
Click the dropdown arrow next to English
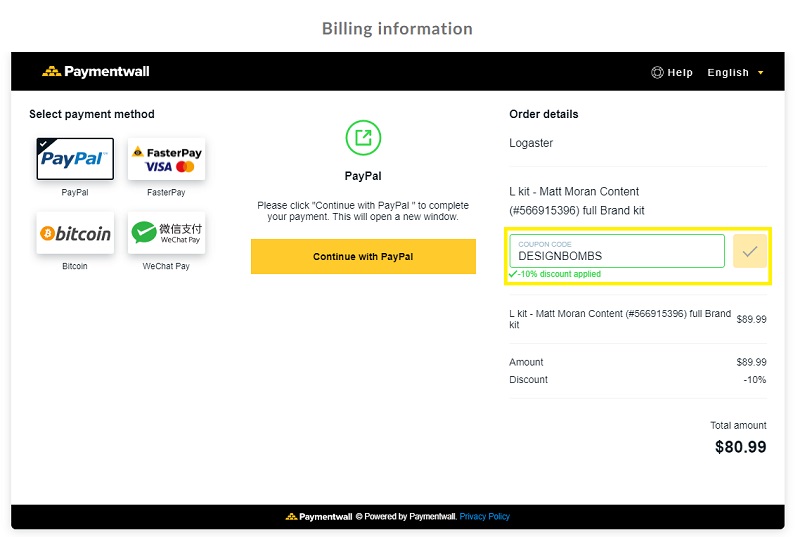pyautogui.click(x=761, y=73)
